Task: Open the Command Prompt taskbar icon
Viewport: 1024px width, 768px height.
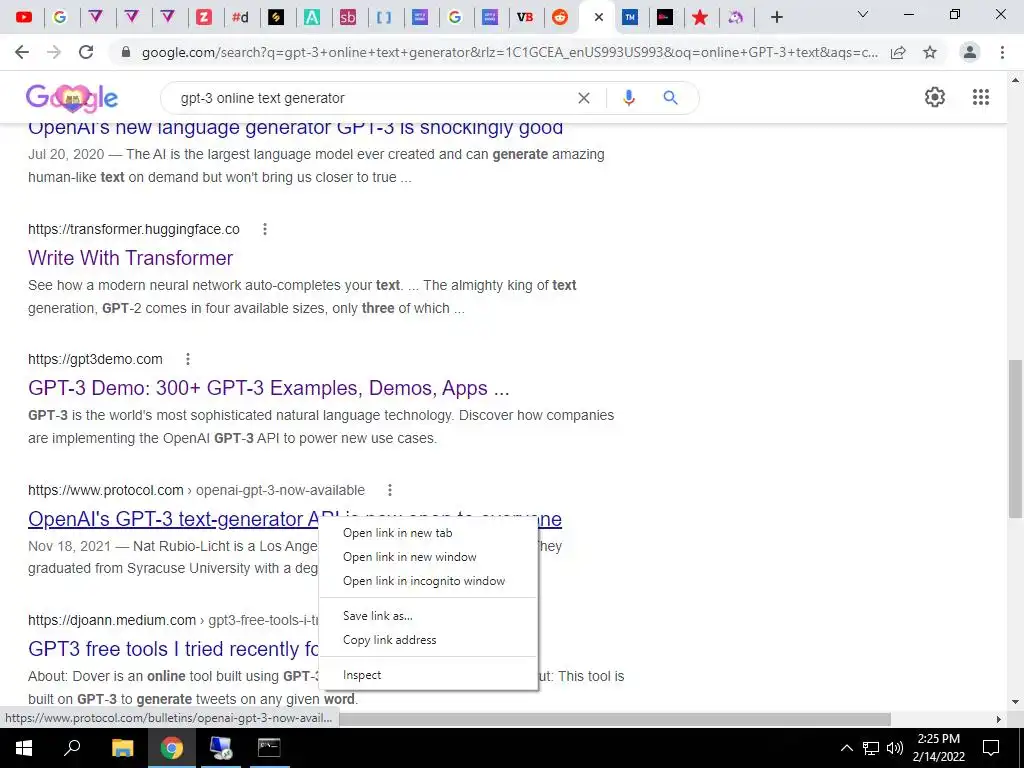Action: point(269,748)
